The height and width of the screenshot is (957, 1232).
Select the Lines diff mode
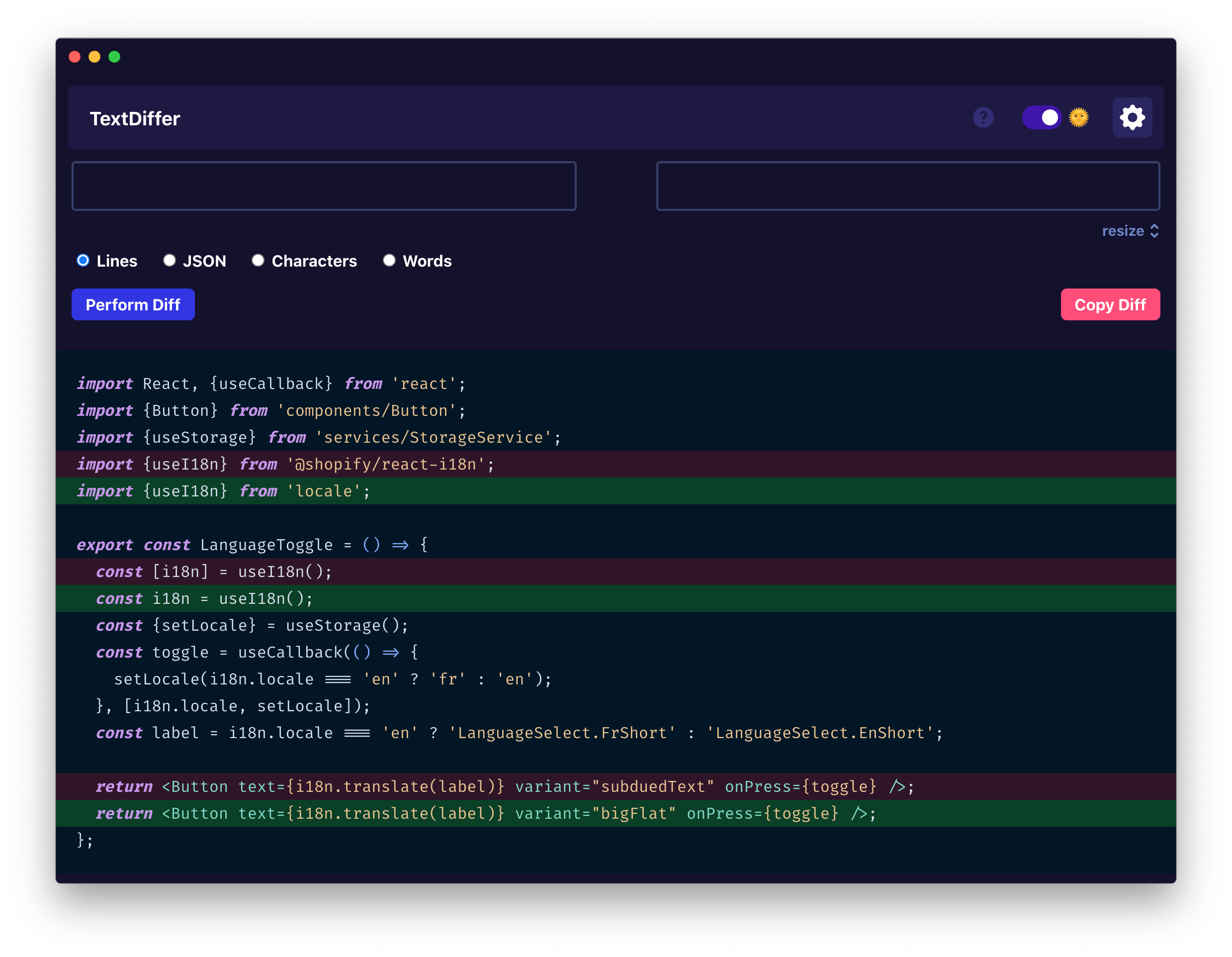pos(83,260)
